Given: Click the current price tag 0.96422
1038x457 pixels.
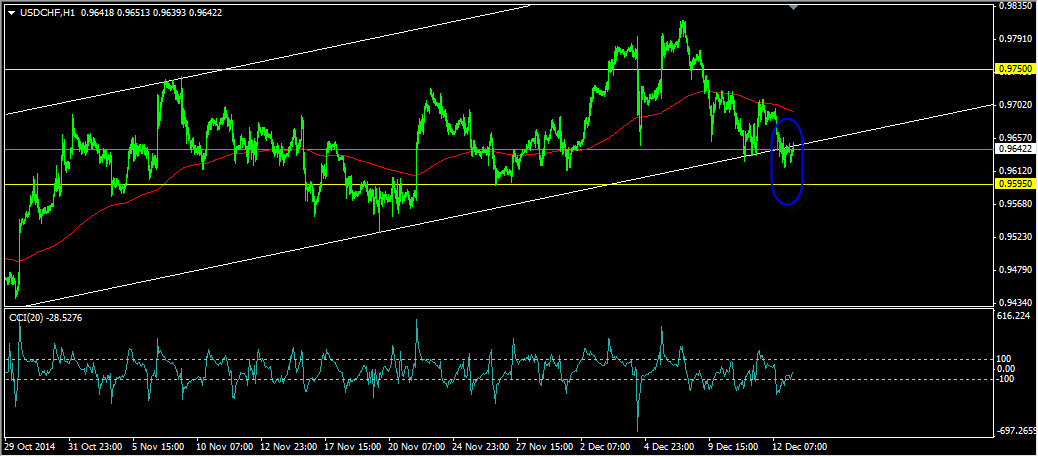Looking at the screenshot, I should [1015, 149].
